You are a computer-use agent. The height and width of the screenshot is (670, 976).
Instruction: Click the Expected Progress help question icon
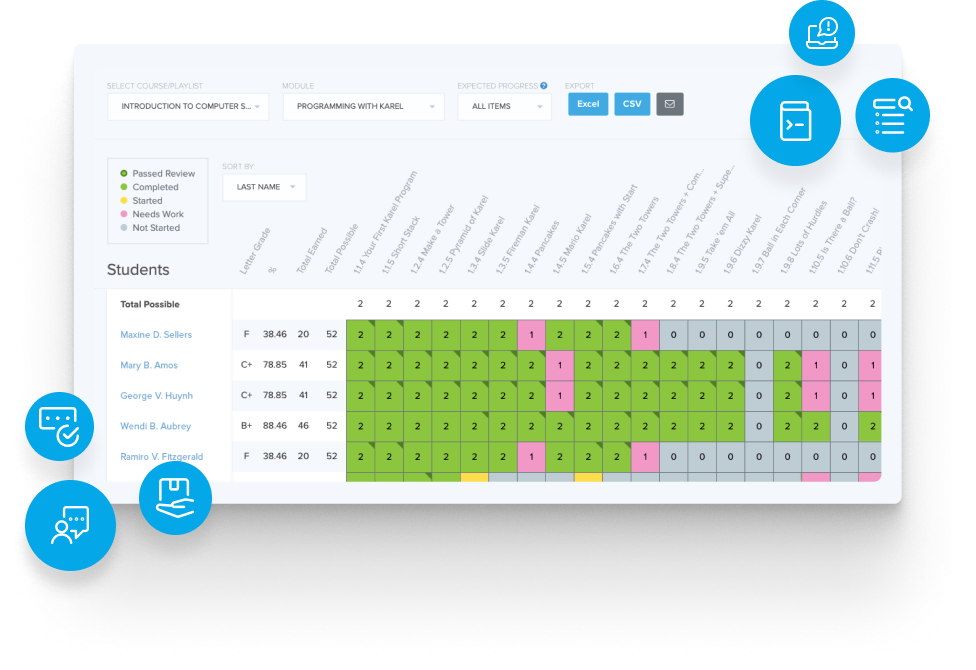pyautogui.click(x=544, y=86)
